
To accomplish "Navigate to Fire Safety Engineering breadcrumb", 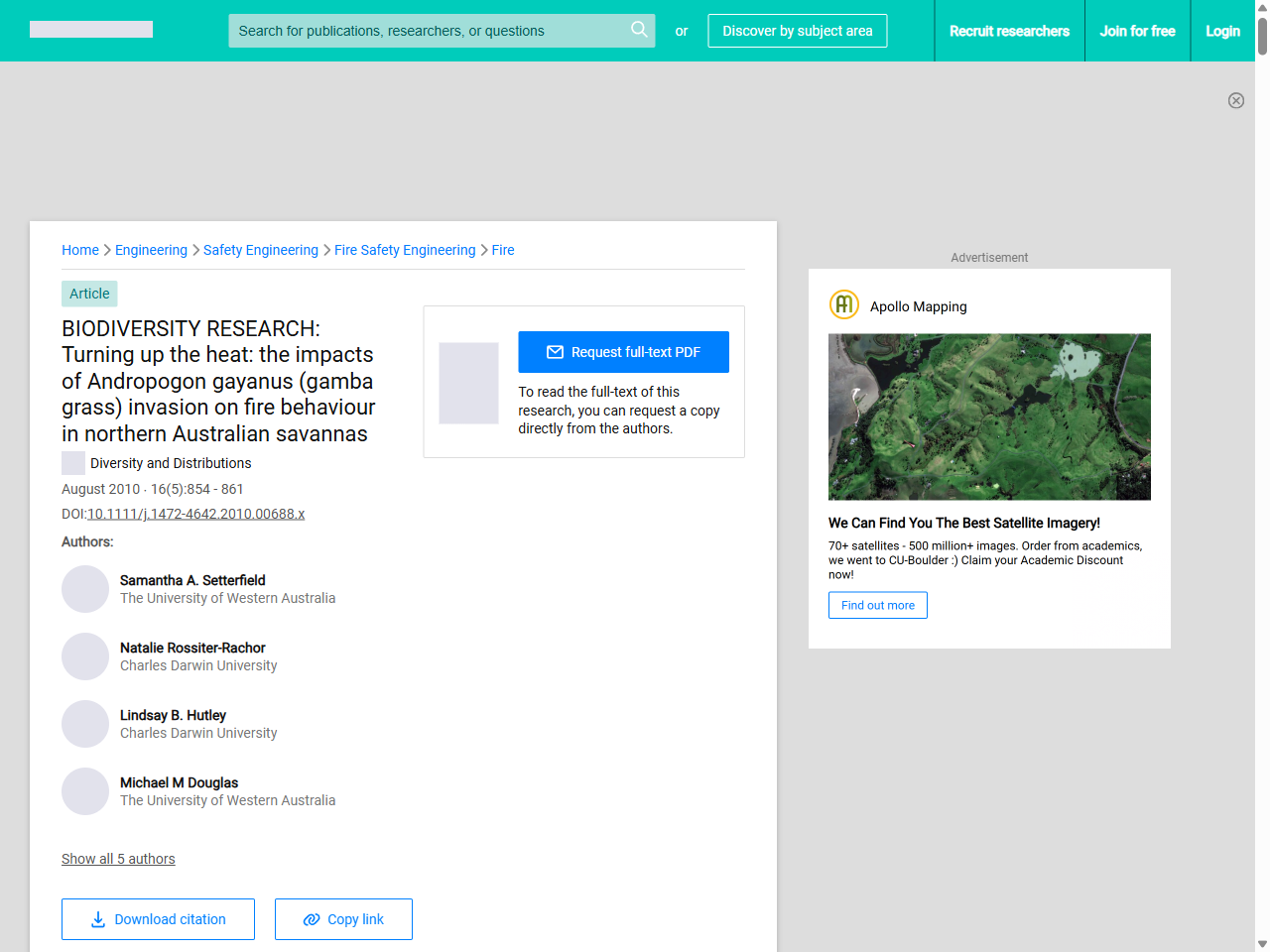I will tap(405, 250).
